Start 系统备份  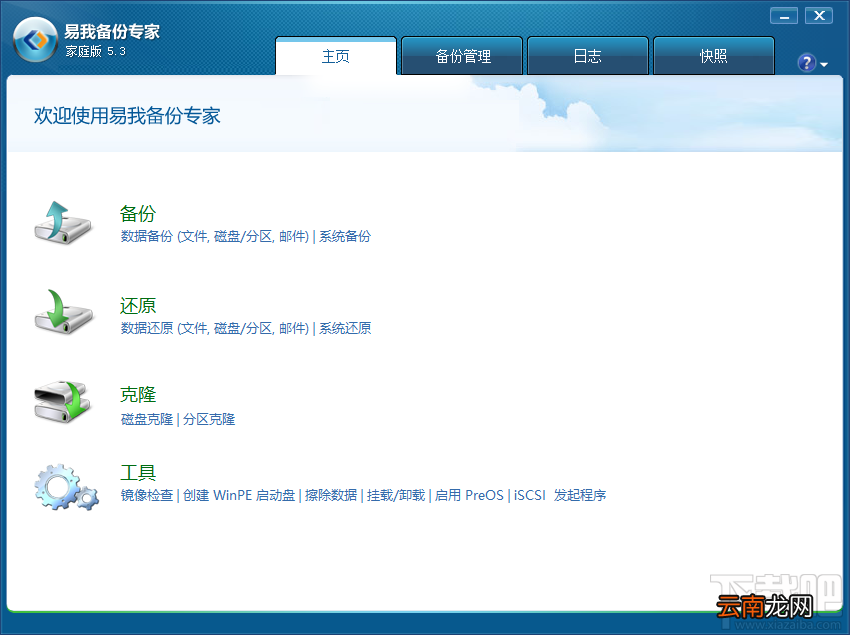345,236
